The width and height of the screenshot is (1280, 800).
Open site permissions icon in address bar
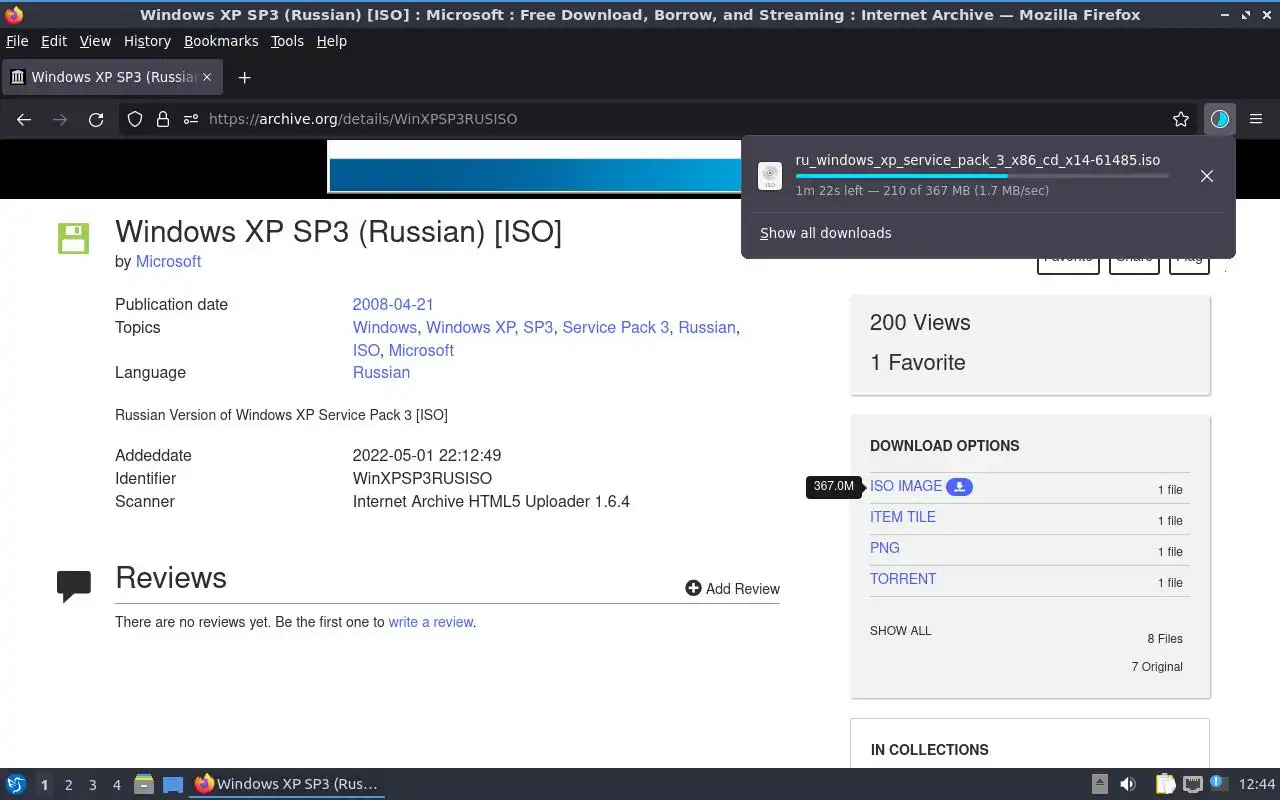[190, 119]
